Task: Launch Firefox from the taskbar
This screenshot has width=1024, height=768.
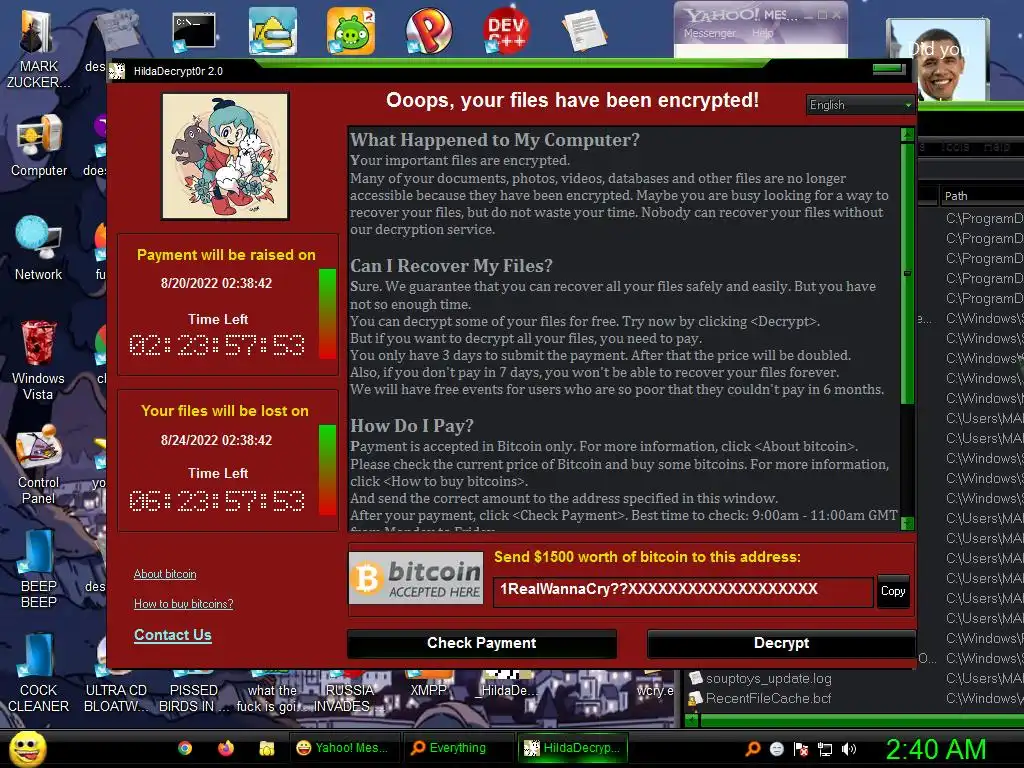Action: (x=226, y=748)
